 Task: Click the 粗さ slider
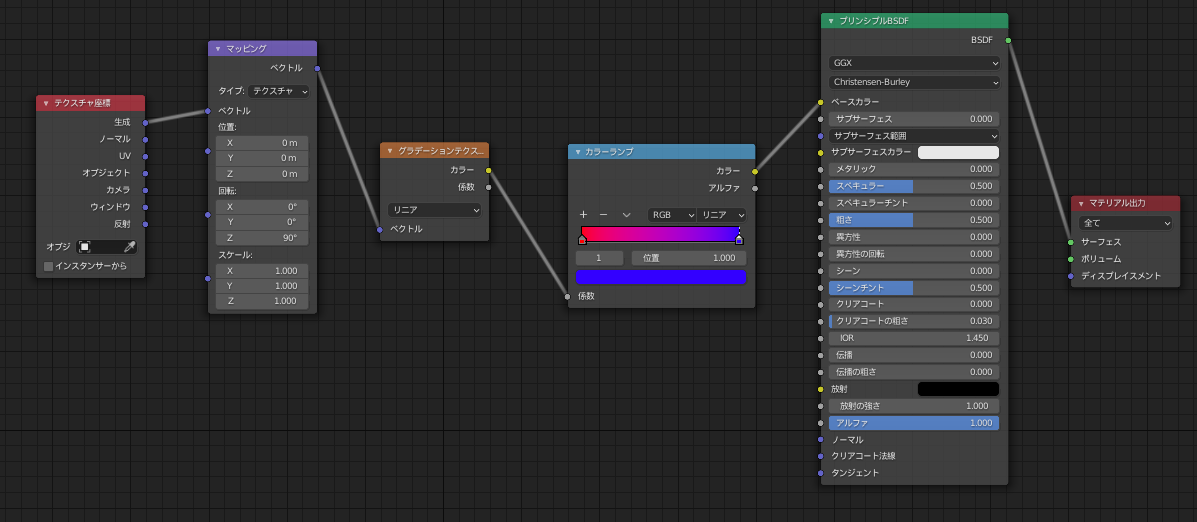click(914, 220)
